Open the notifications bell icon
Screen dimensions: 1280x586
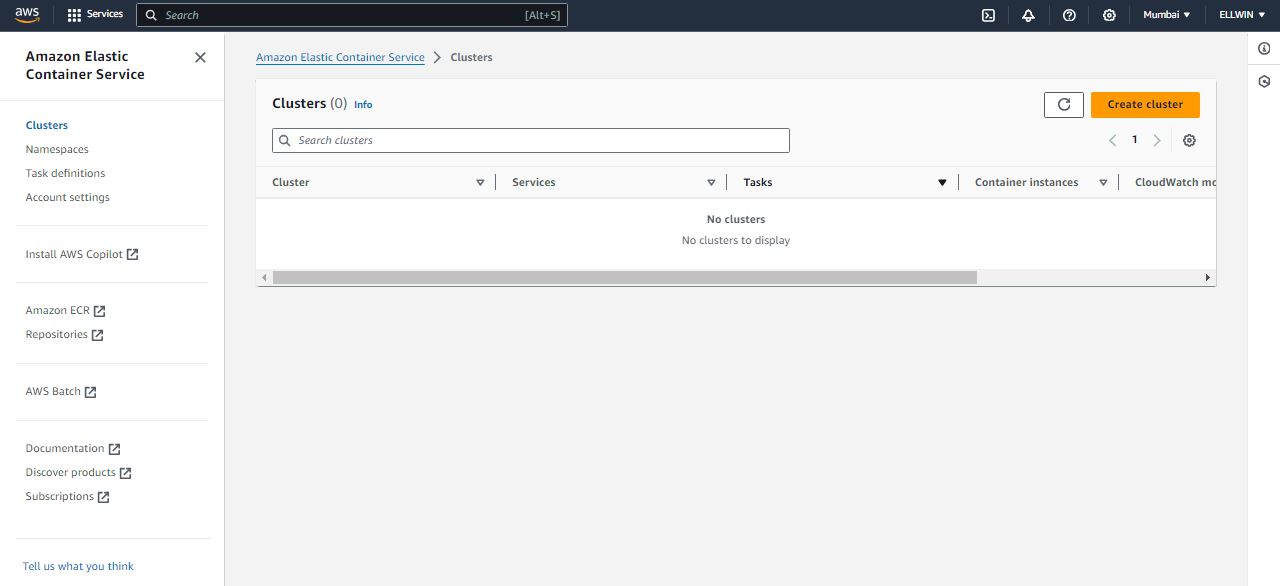pos(1028,15)
